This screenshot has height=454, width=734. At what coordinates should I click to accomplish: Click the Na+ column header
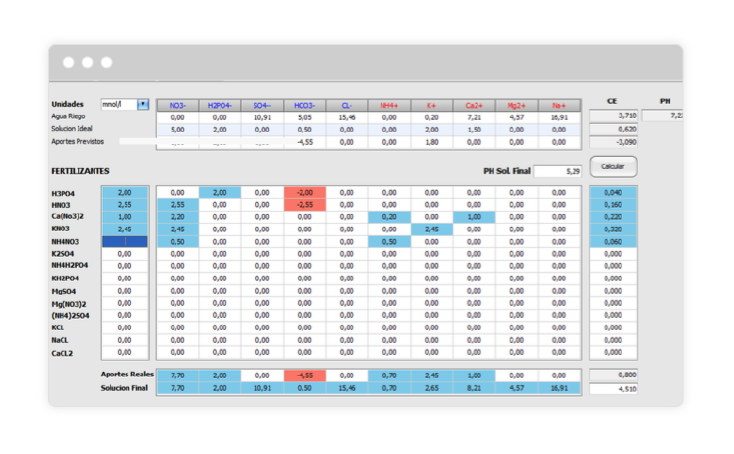point(558,104)
